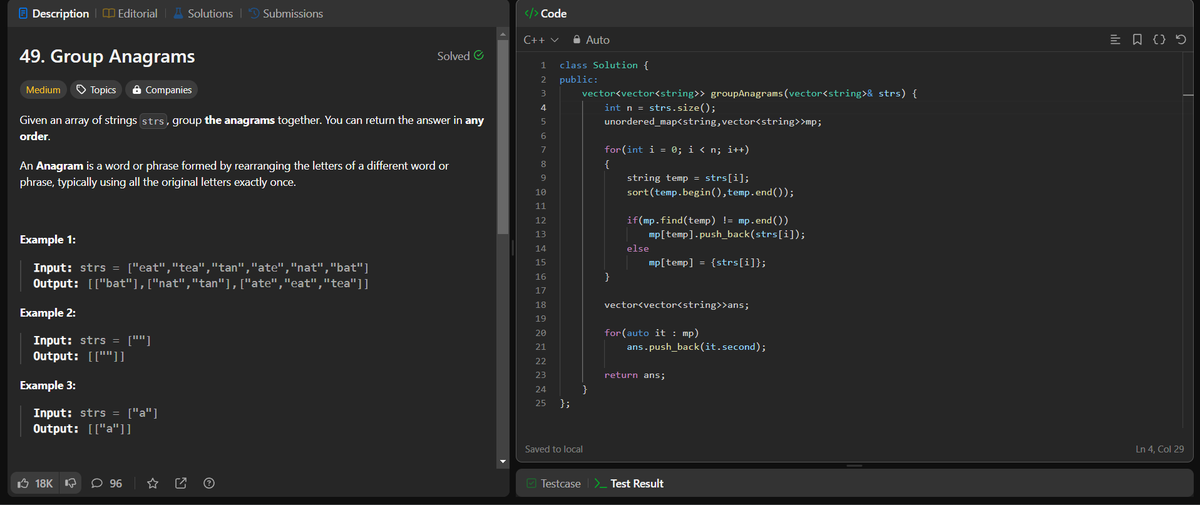Switch to the Description tab
1200x505 pixels.
[x=54, y=13]
